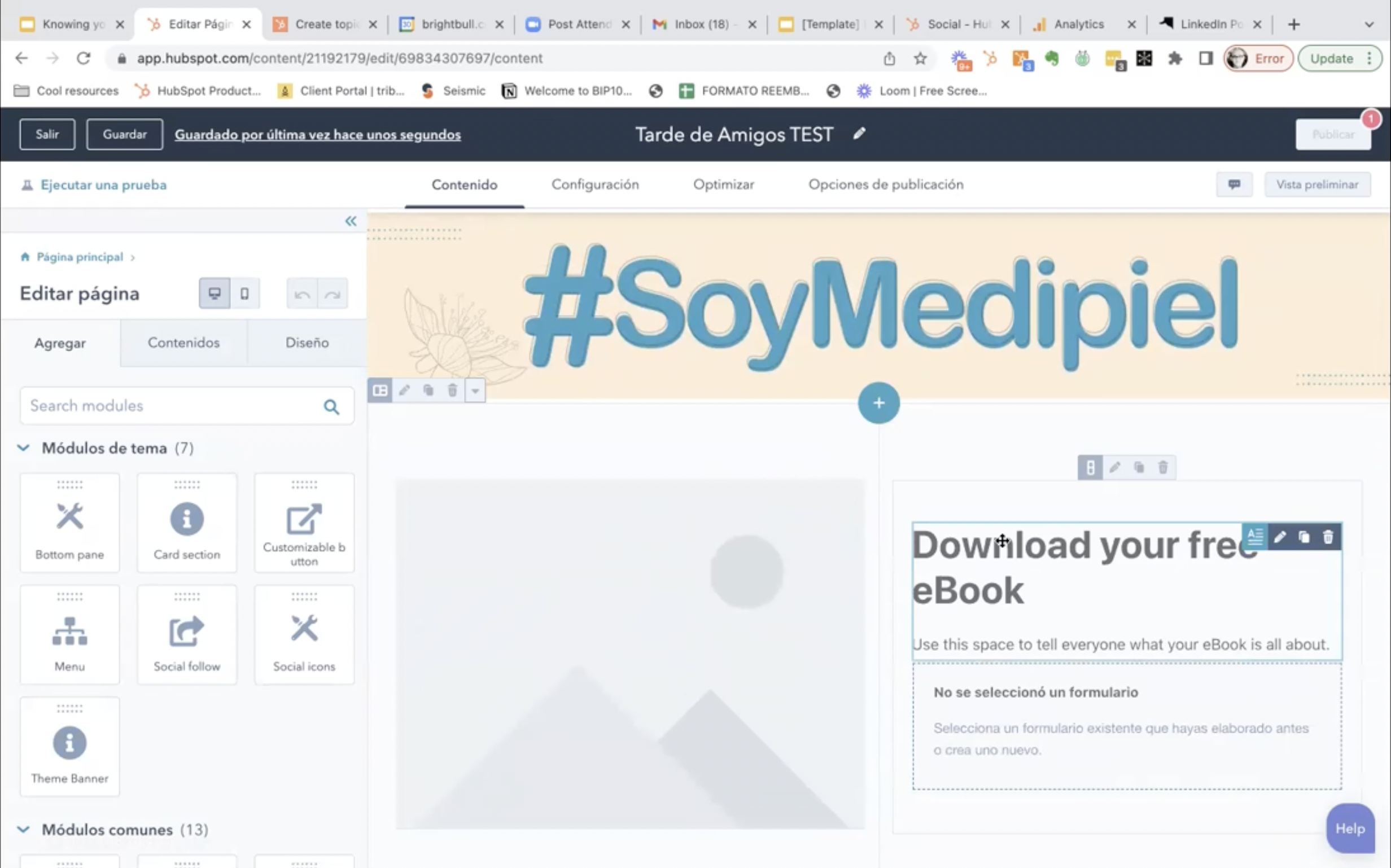Open the Configuración tab
The image size is (1391, 868).
coord(595,185)
